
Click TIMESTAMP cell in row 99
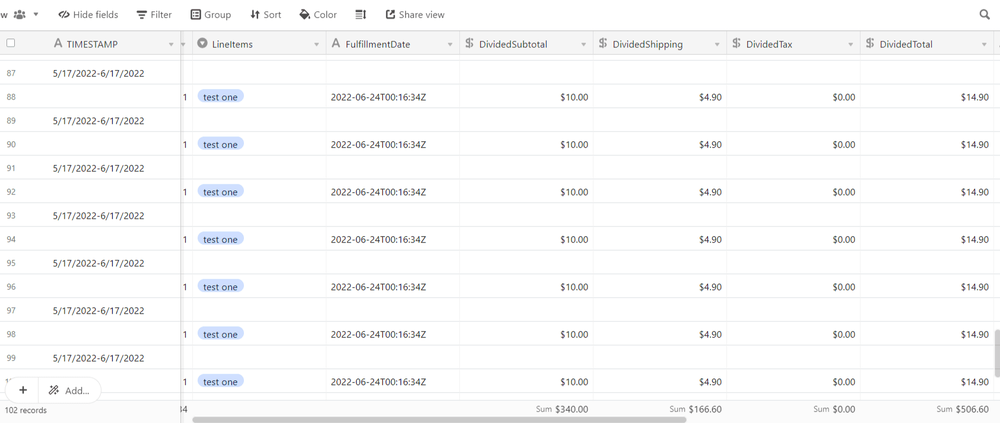point(114,358)
